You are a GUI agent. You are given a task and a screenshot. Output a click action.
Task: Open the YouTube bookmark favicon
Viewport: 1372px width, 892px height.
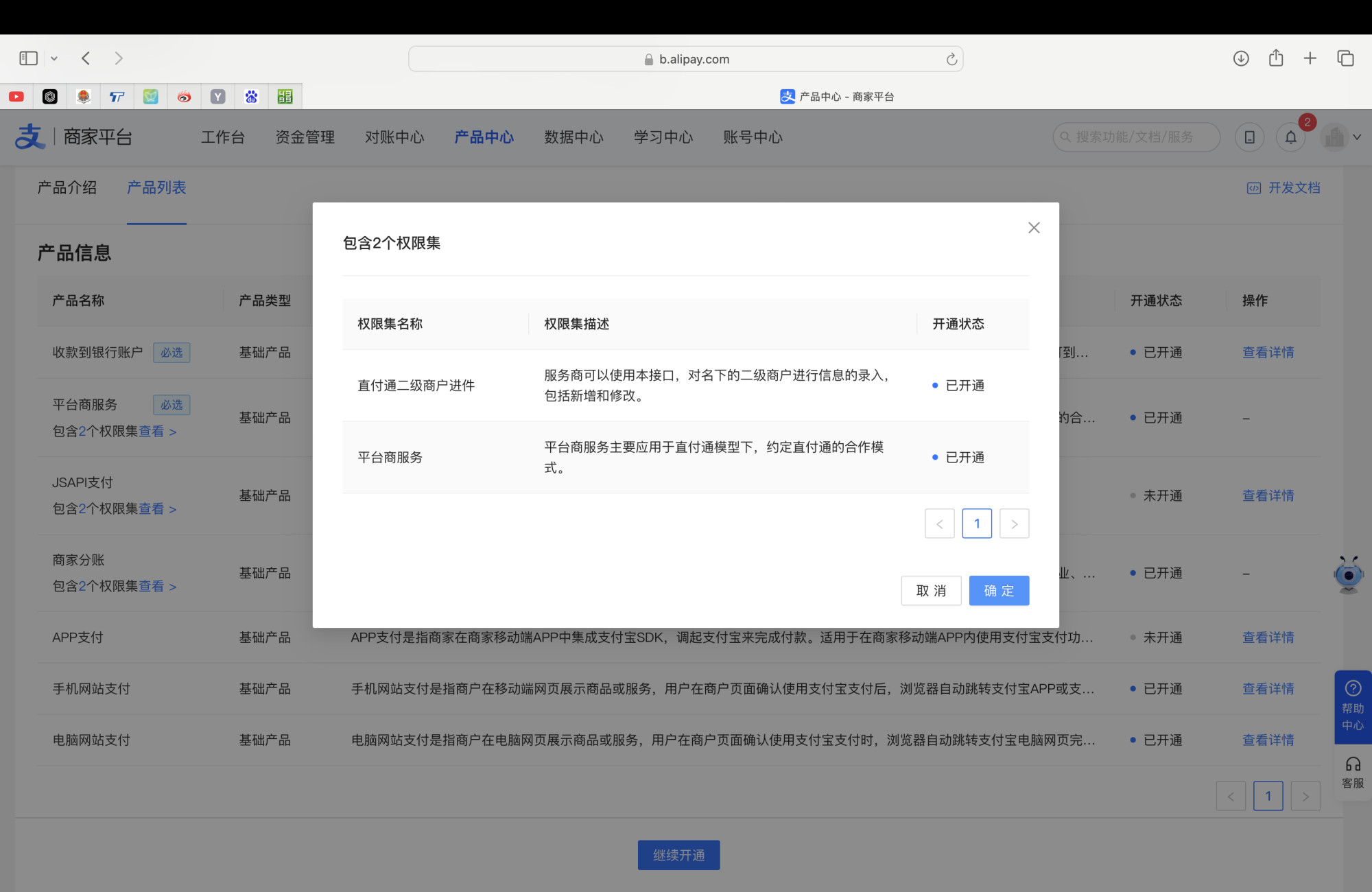pyautogui.click(x=16, y=97)
